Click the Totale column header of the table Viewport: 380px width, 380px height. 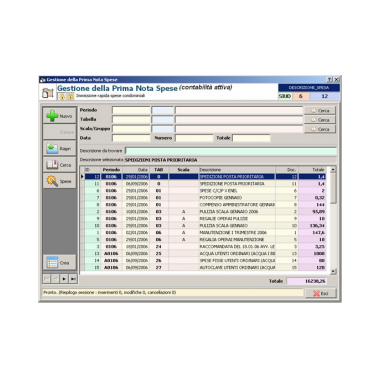coord(312,170)
